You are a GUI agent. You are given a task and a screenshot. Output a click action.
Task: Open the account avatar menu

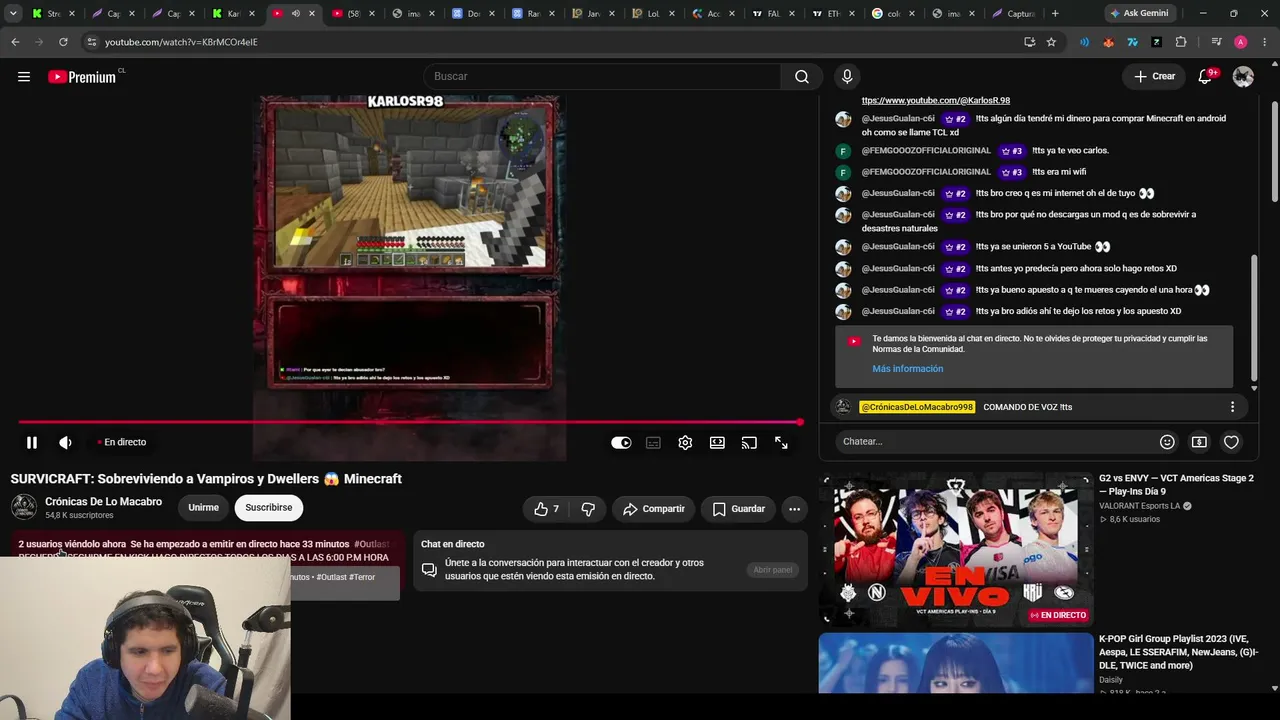pos(1243,76)
